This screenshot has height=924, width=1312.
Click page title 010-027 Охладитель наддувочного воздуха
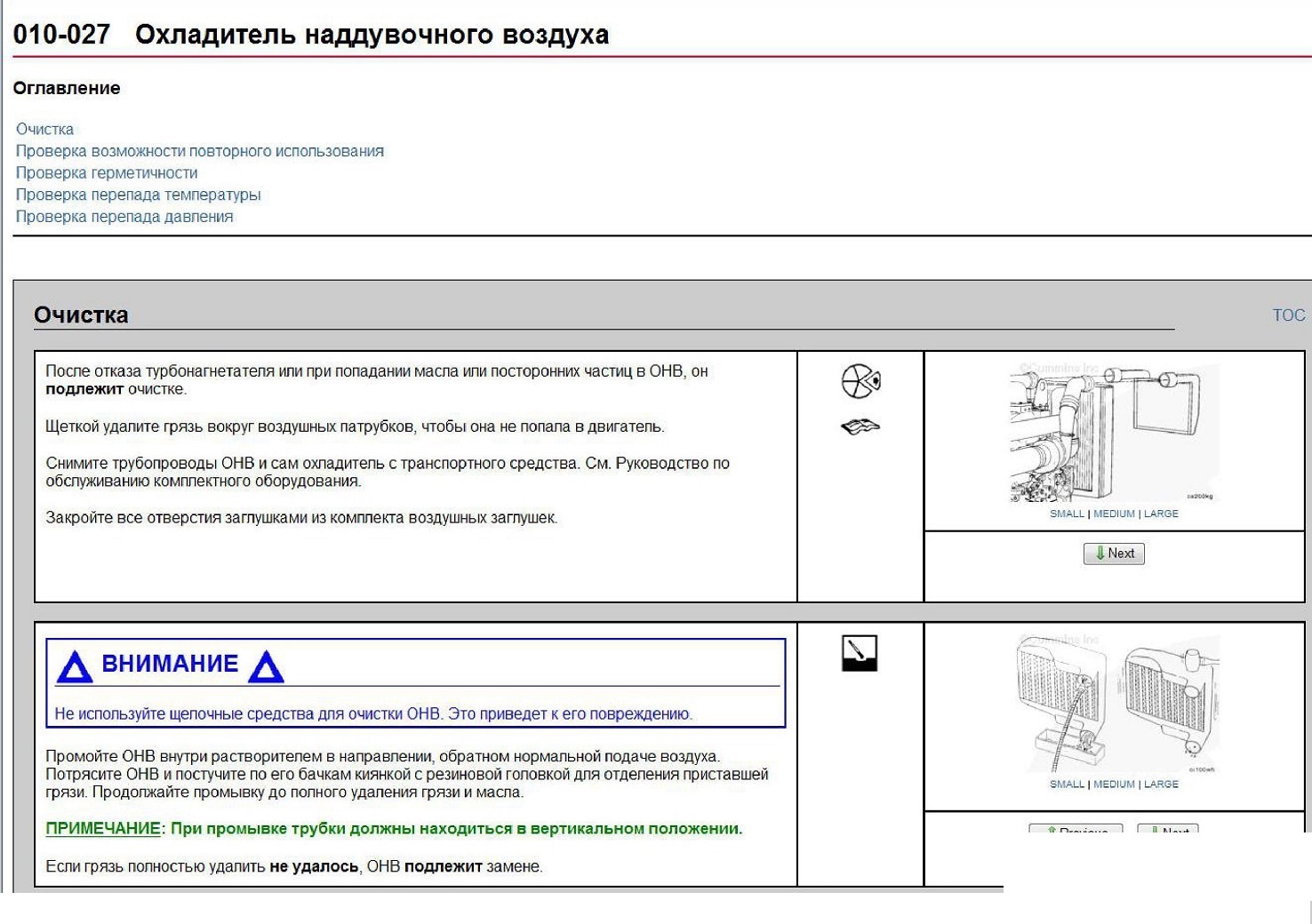[311, 35]
